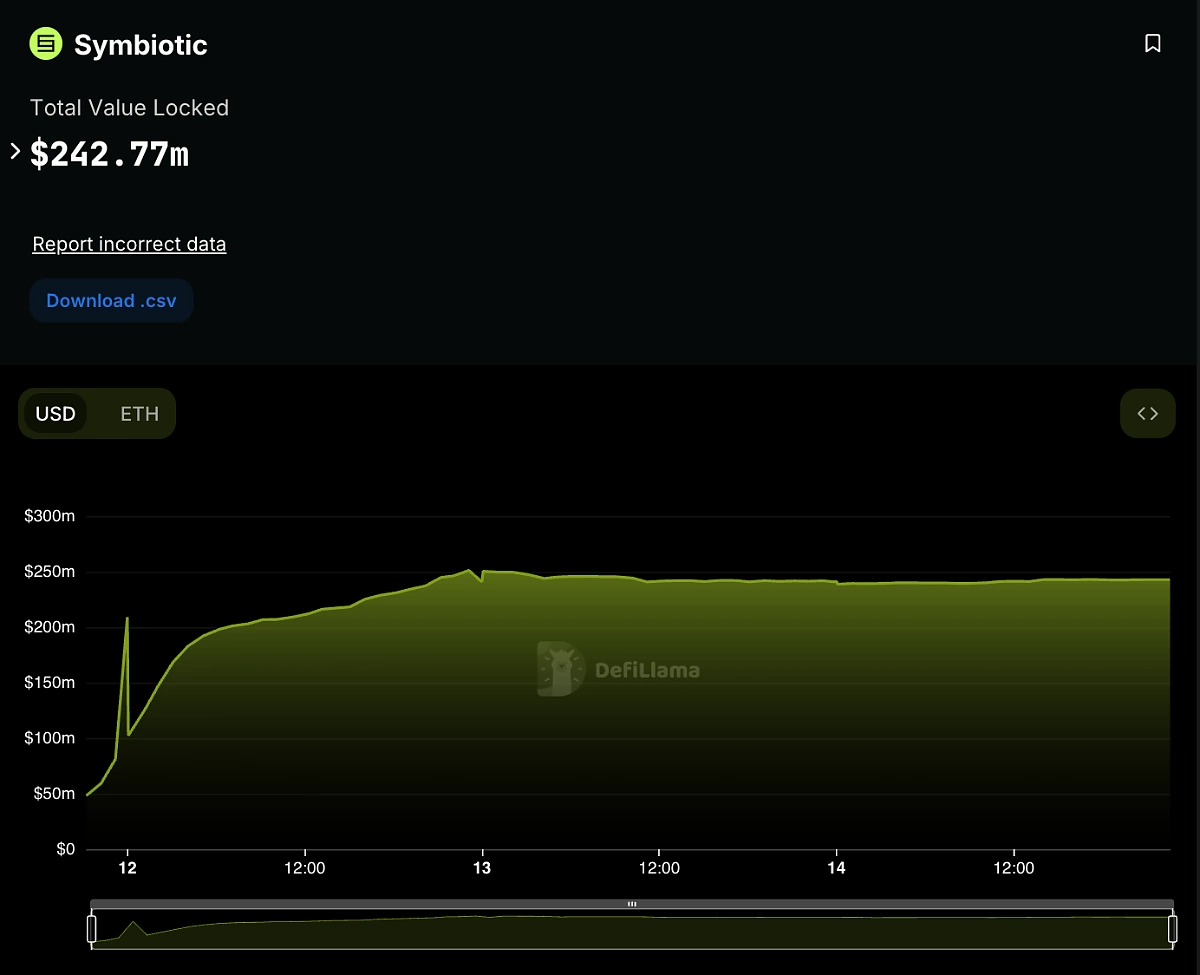Screen dimensions: 1200x975
Task: Click the Total Value Locked heading
Action: coord(129,107)
